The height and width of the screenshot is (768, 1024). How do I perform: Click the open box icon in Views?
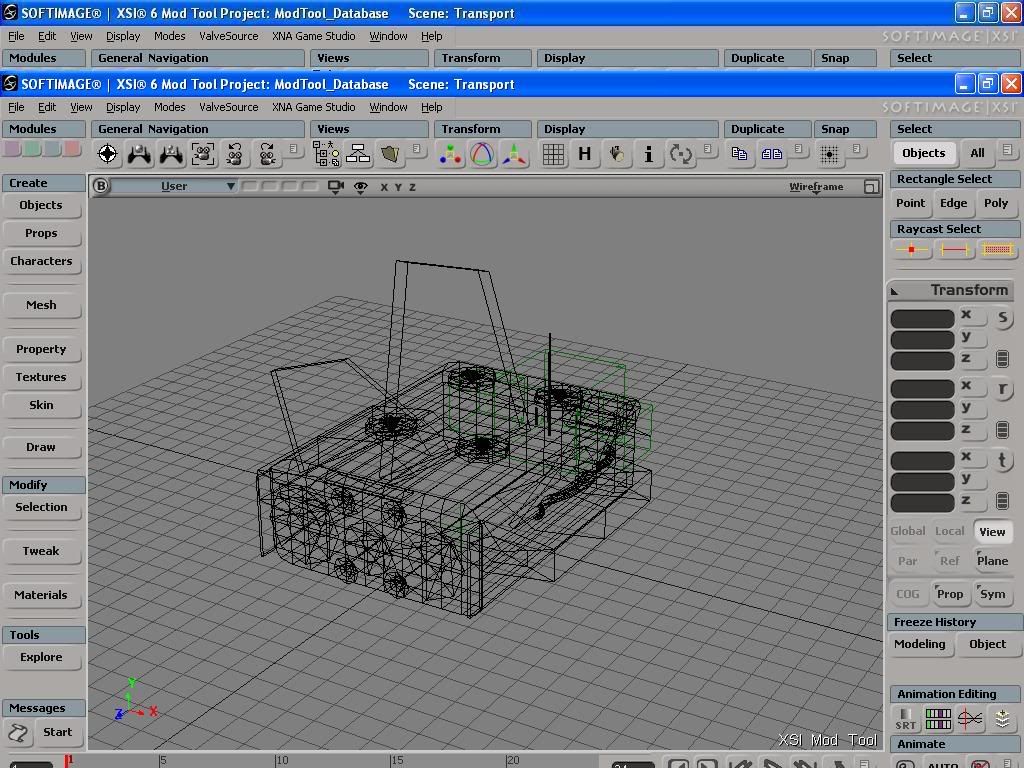(390, 154)
